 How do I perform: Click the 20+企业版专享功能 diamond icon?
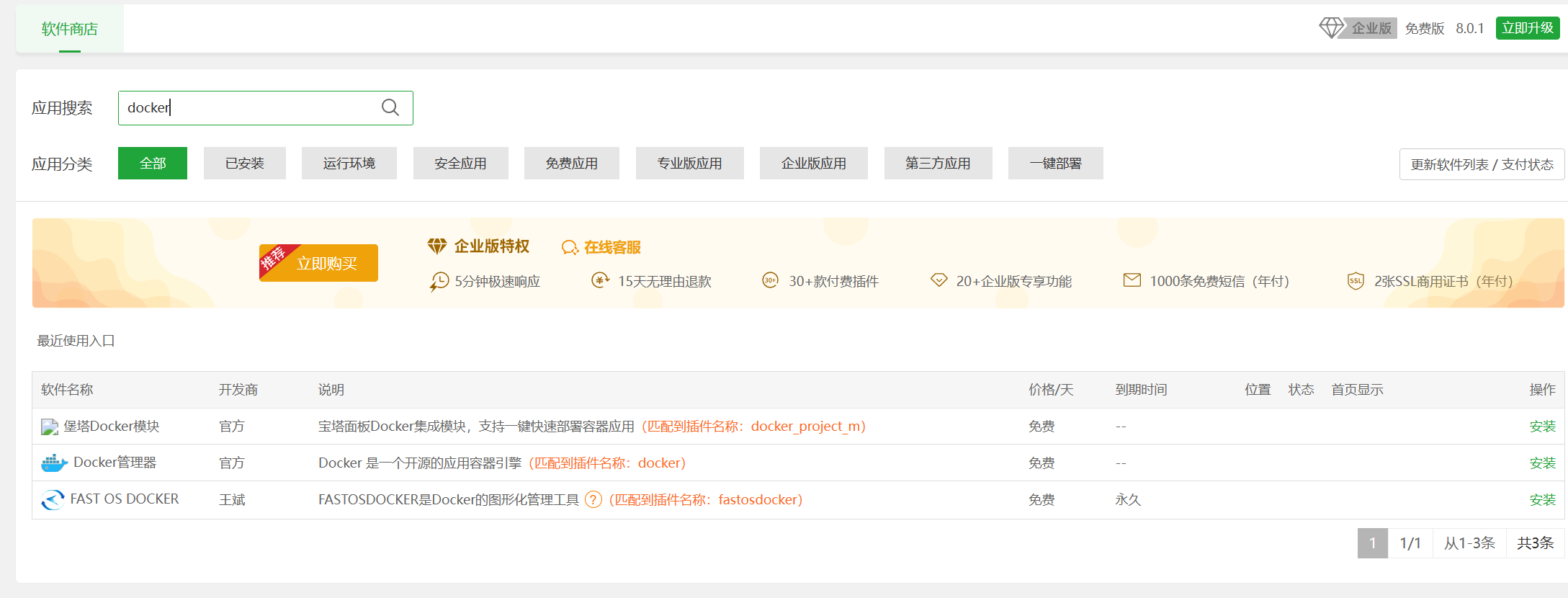(938, 280)
